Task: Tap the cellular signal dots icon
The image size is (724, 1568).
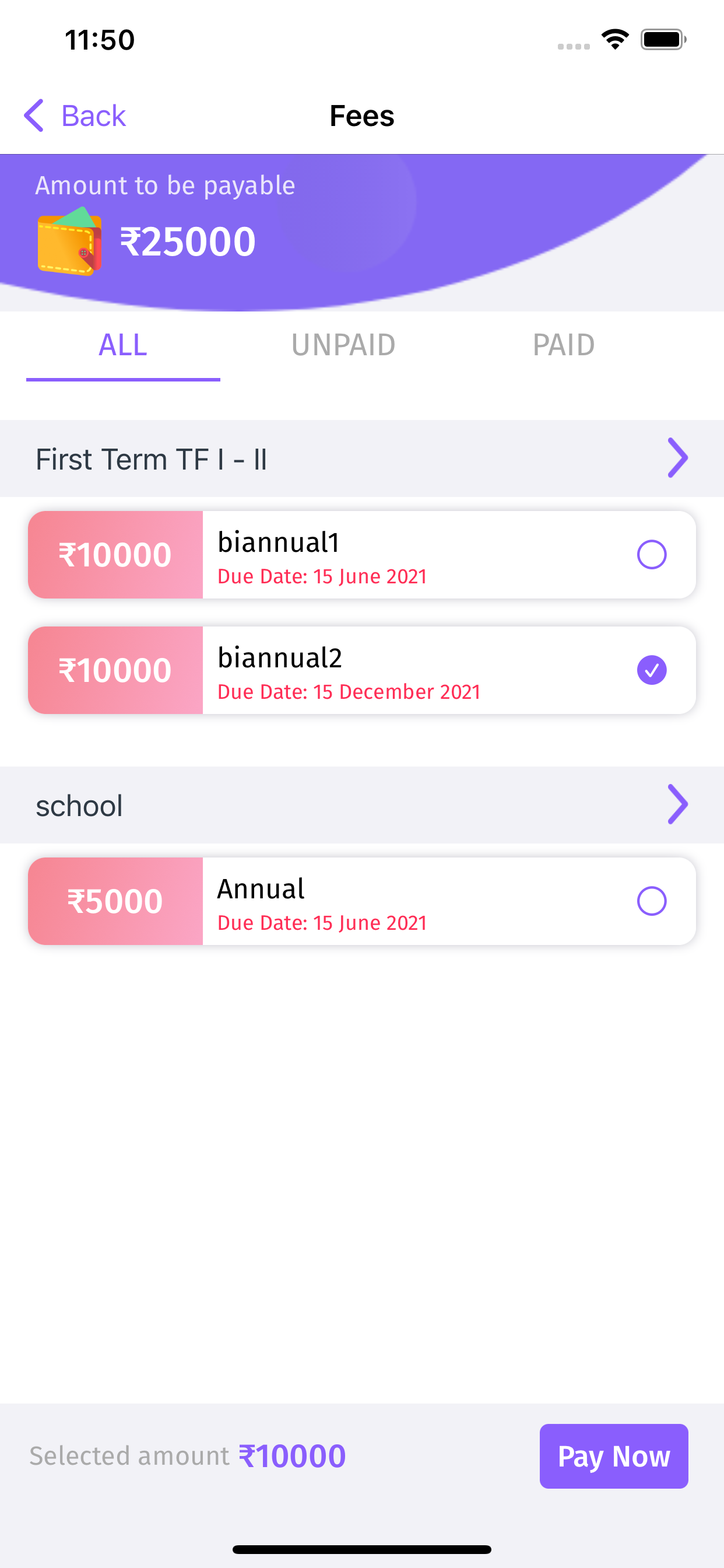Action: (x=573, y=46)
